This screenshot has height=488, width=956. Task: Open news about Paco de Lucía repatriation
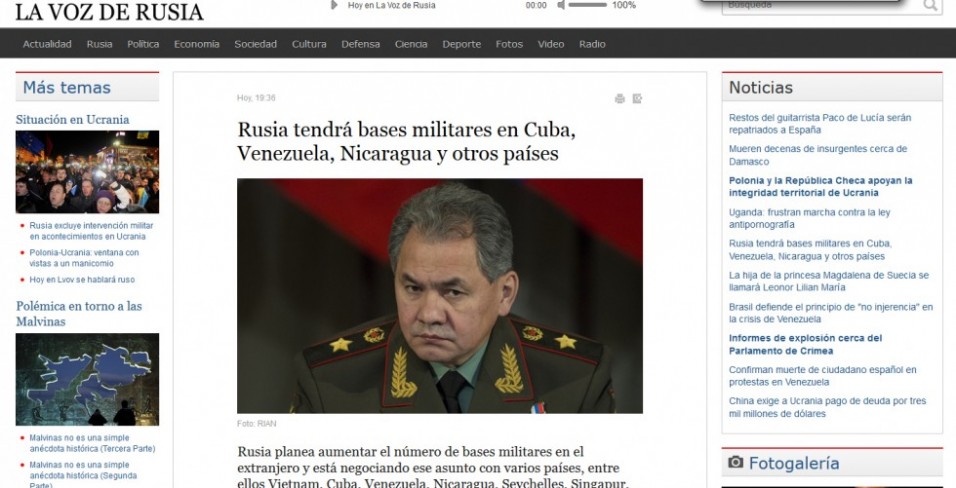click(820, 124)
